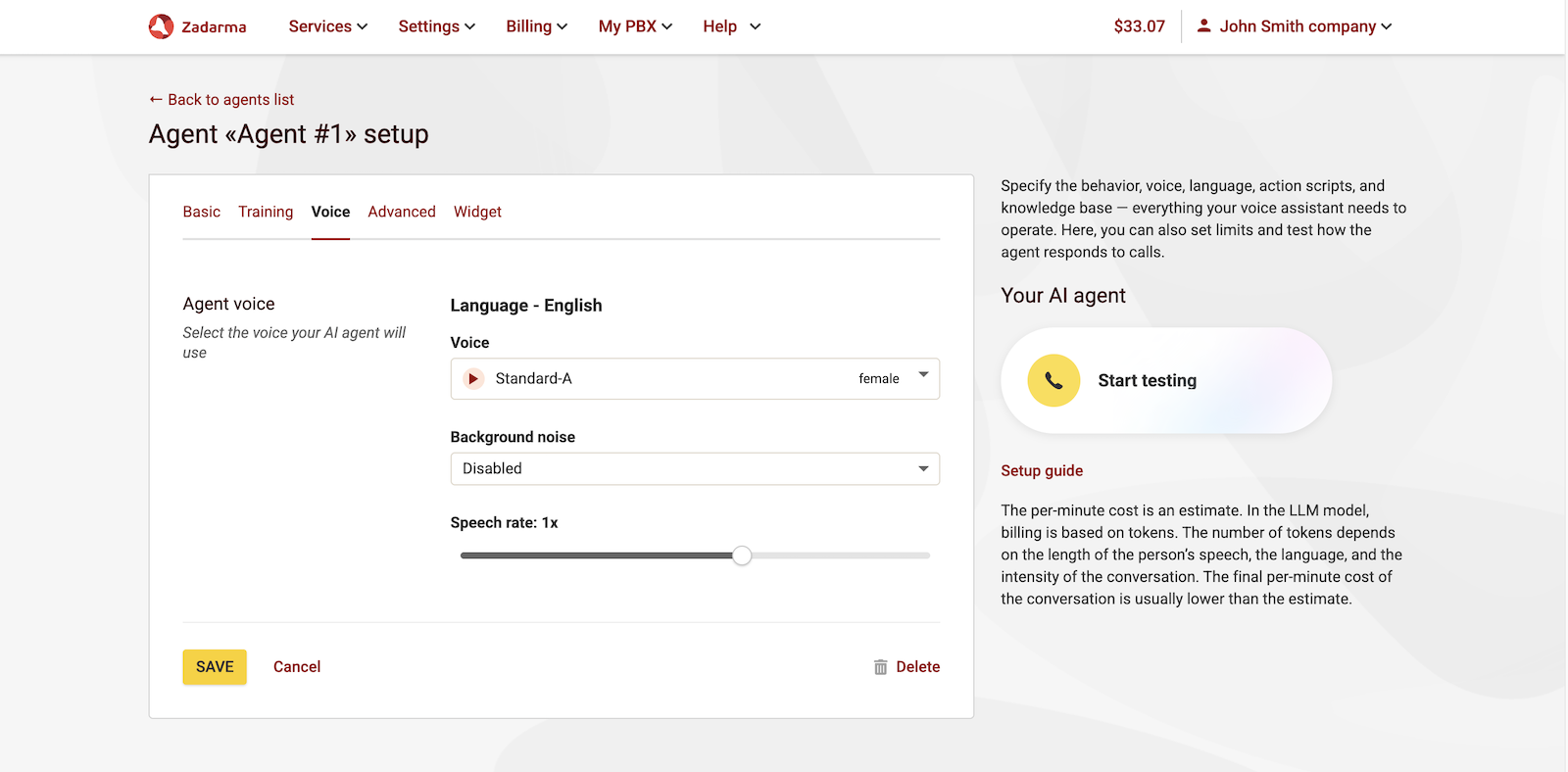The width and height of the screenshot is (1568, 772).
Task: Open the Widget tab
Action: click(477, 212)
